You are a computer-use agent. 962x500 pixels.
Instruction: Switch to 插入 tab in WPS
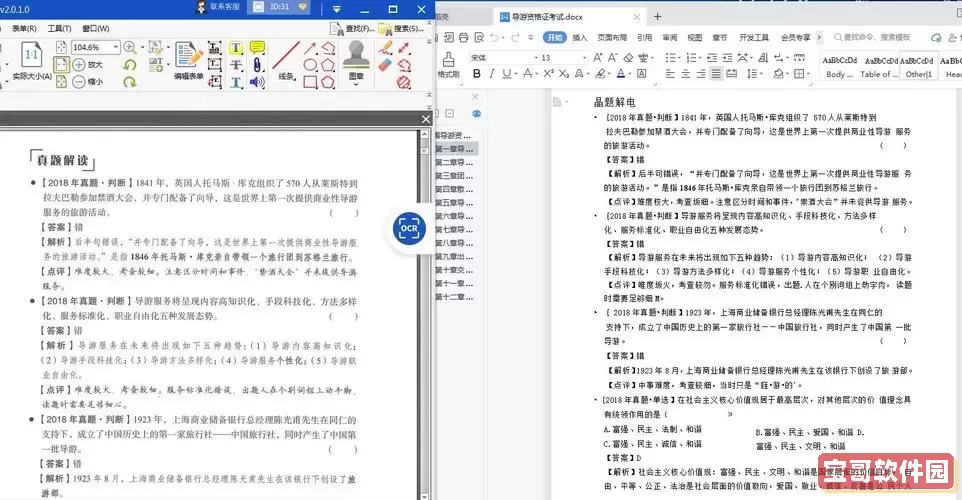pyautogui.click(x=580, y=37)
